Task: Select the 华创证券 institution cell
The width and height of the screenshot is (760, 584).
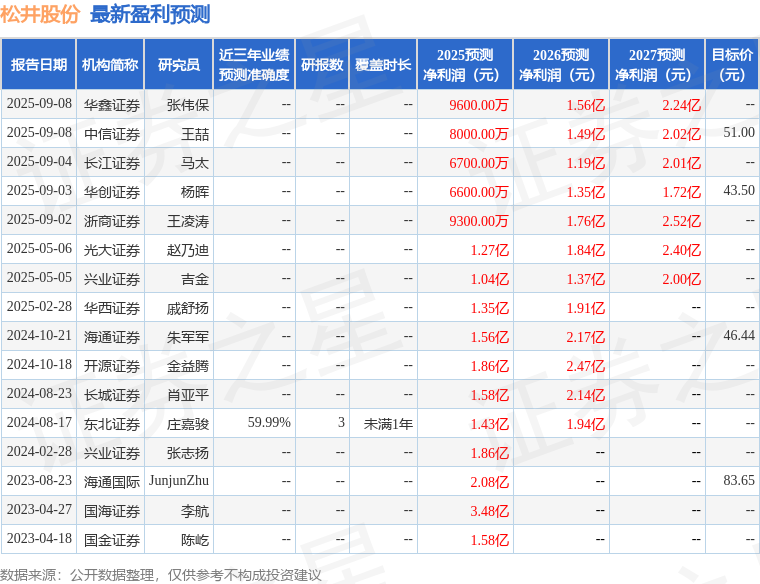Action: pyautogui.click(x=111, y=192)
